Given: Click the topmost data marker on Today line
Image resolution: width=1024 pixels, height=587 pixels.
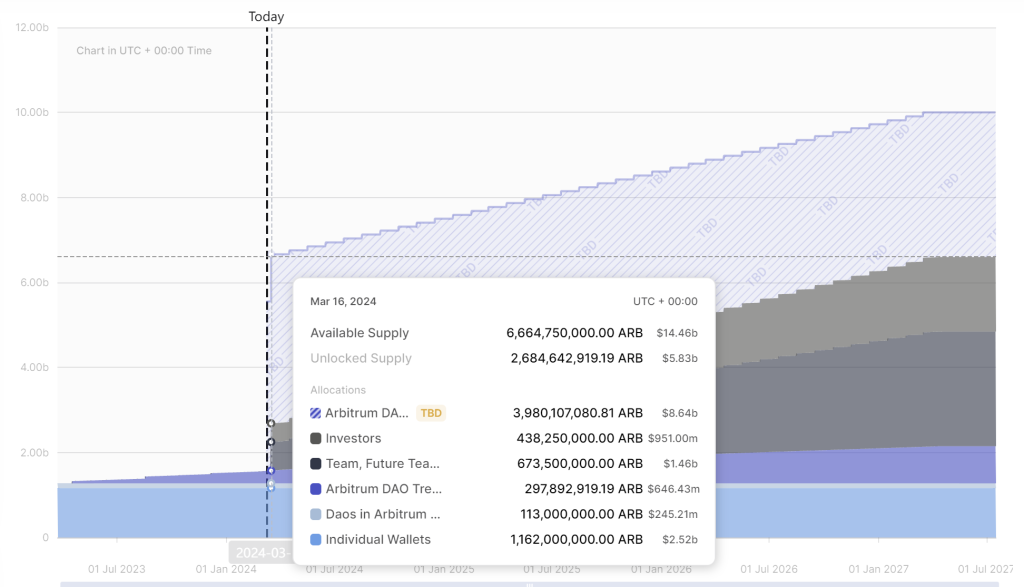Looking at the screenshot, I should pyautogui.click(x=270, y=423).
